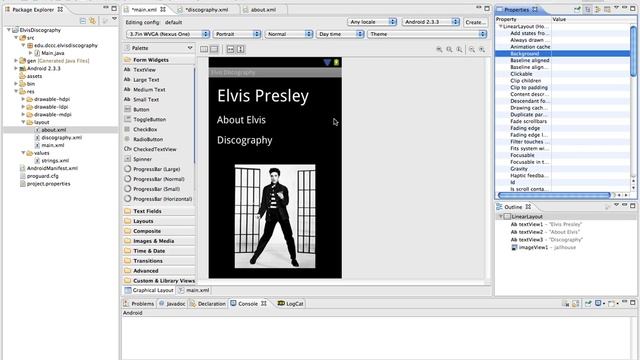
Task: Toggle Link with Editor in Package Explorer
Action: [93, 20]
